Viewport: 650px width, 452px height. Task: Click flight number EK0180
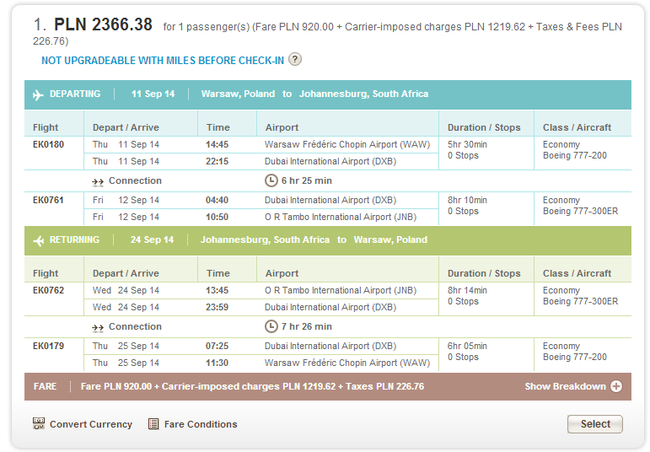[49, 145]
